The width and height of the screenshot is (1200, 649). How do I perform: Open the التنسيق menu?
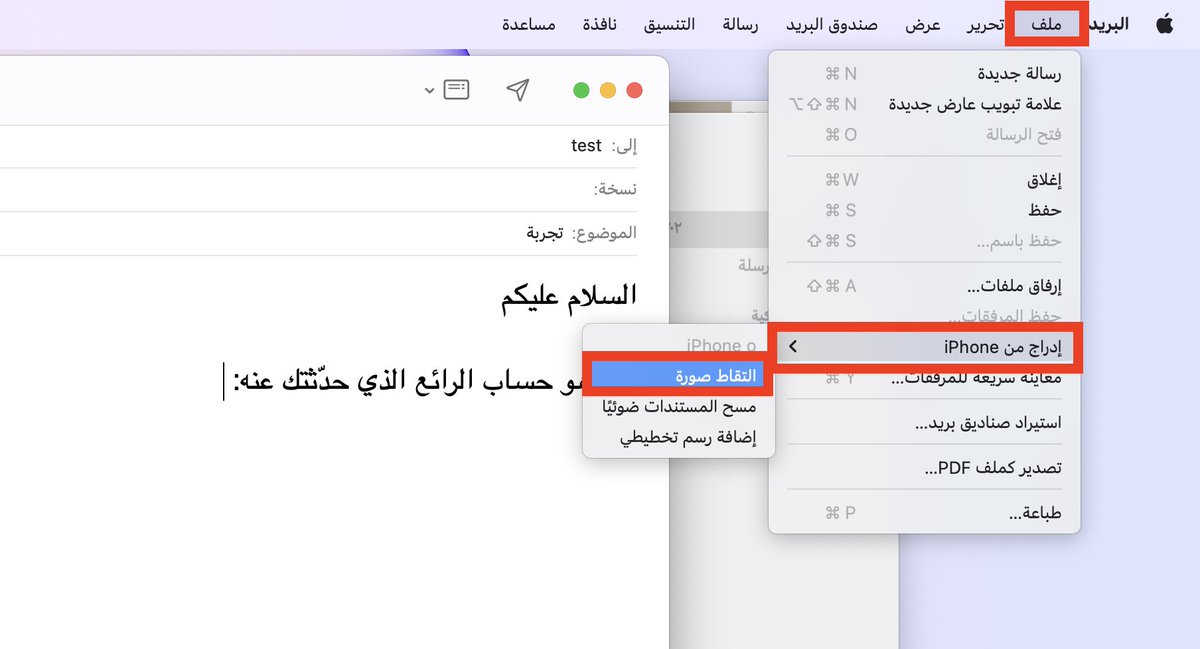point(670,25)
